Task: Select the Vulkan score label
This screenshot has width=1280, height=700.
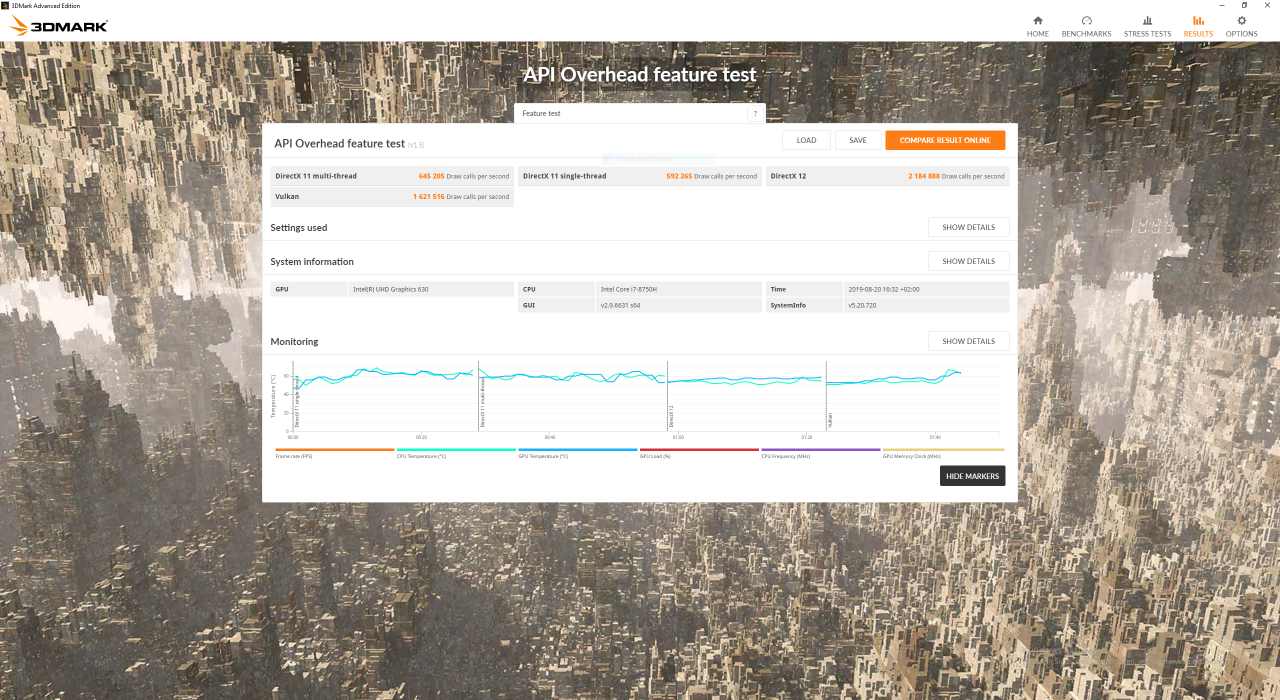Action: click(x=287, y=197)
